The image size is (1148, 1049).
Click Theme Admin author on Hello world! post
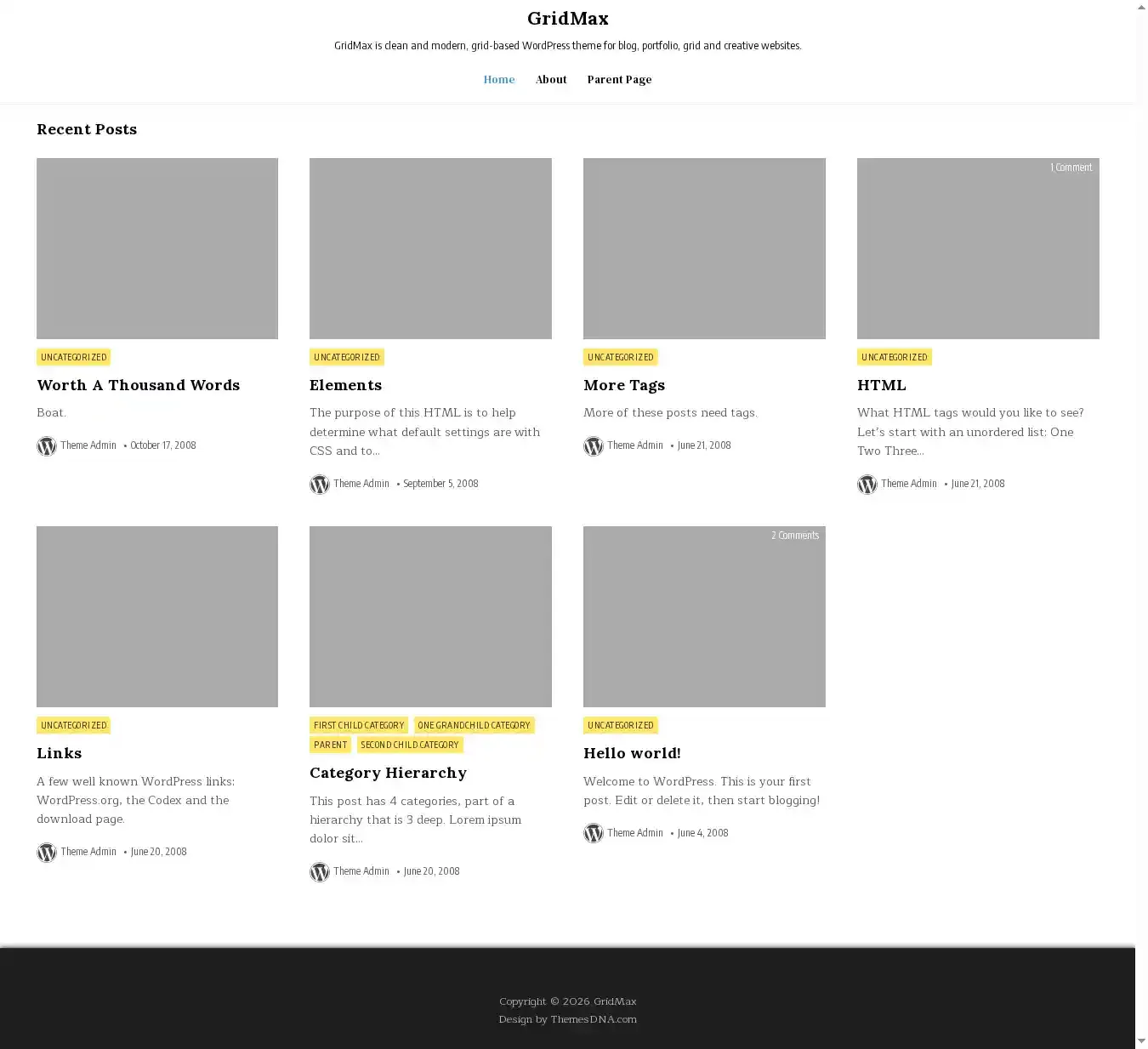635,833
